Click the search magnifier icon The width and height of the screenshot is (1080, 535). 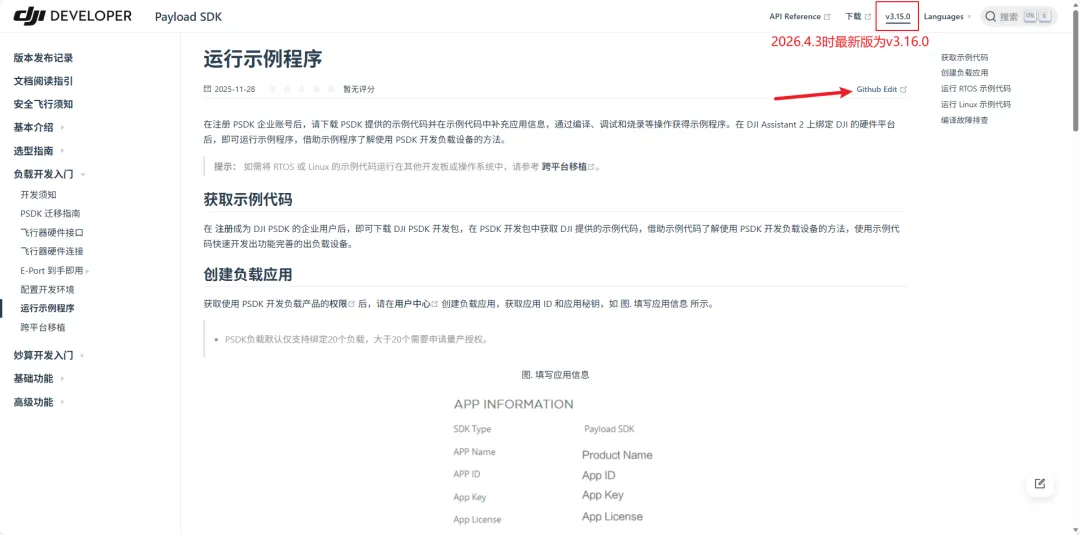tap(990, 17)
